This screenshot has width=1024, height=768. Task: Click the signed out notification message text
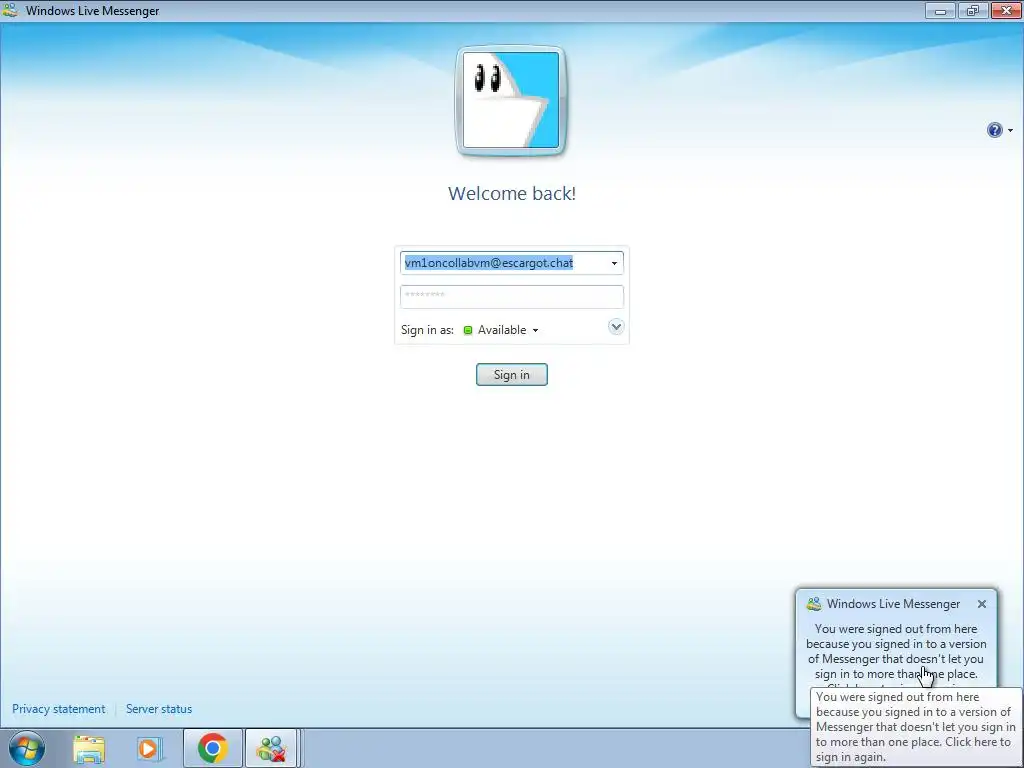[x=895, y=651]
